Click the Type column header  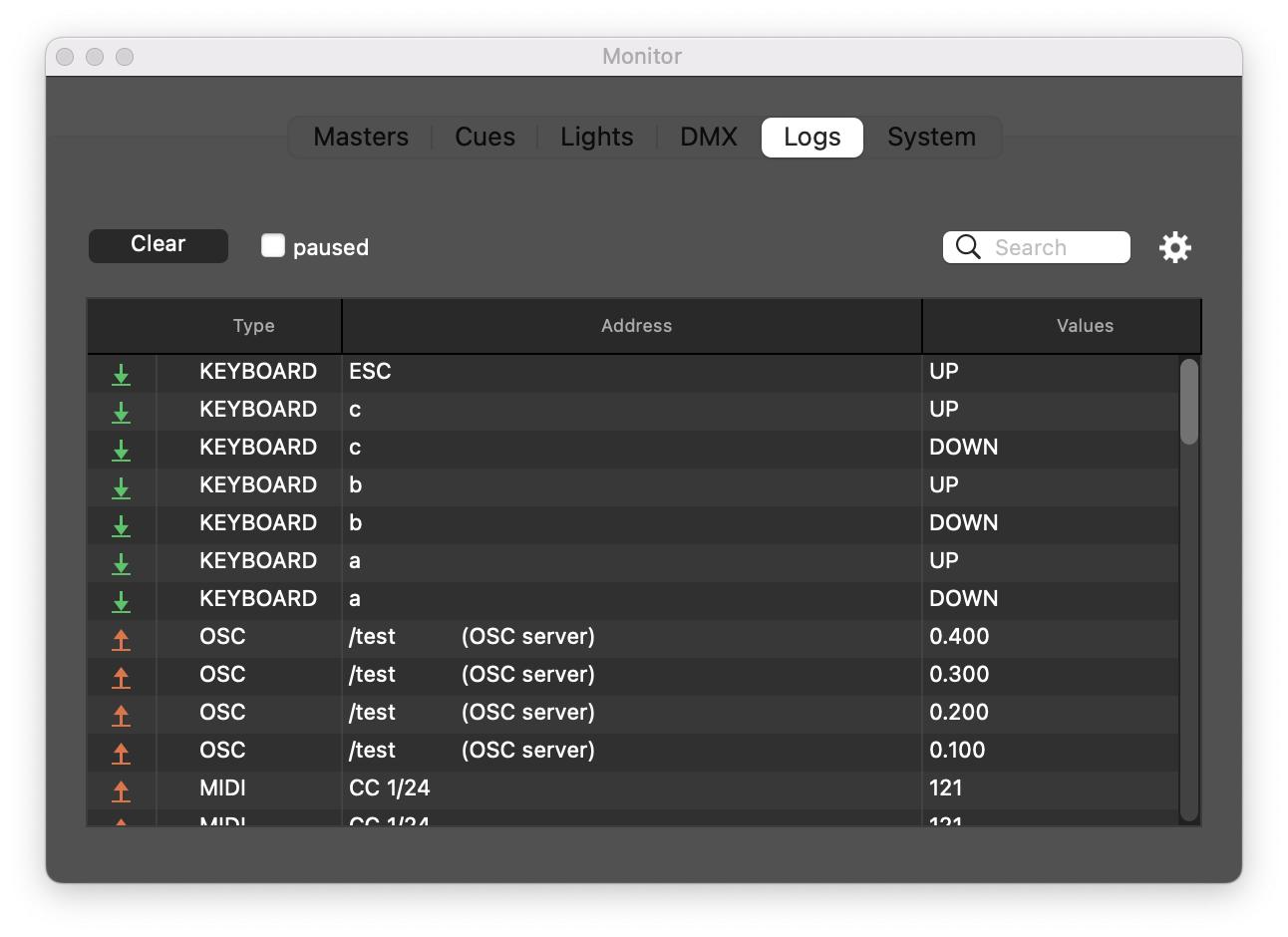pos(253,326)
